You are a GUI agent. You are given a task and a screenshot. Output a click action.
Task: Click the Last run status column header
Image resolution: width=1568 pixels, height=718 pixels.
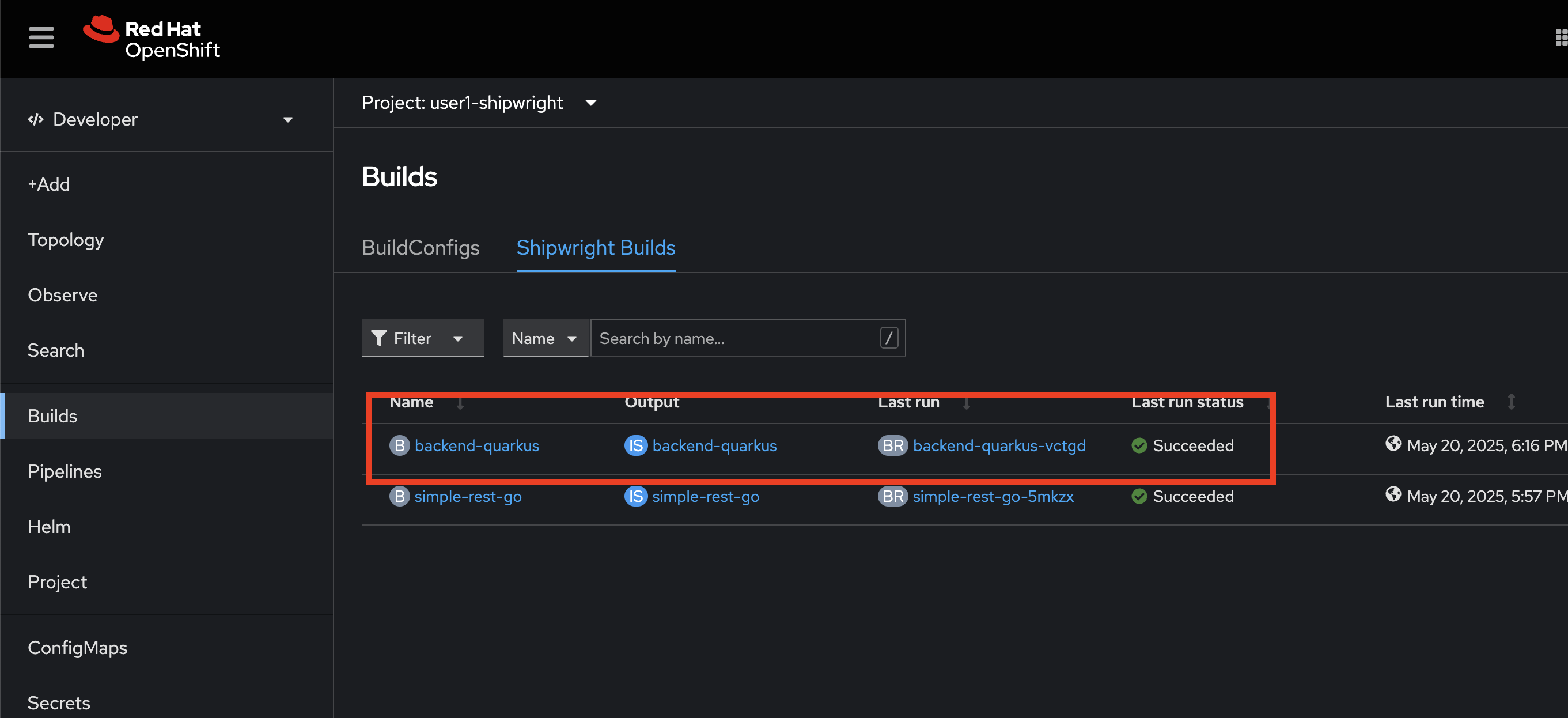(1187, 402)
